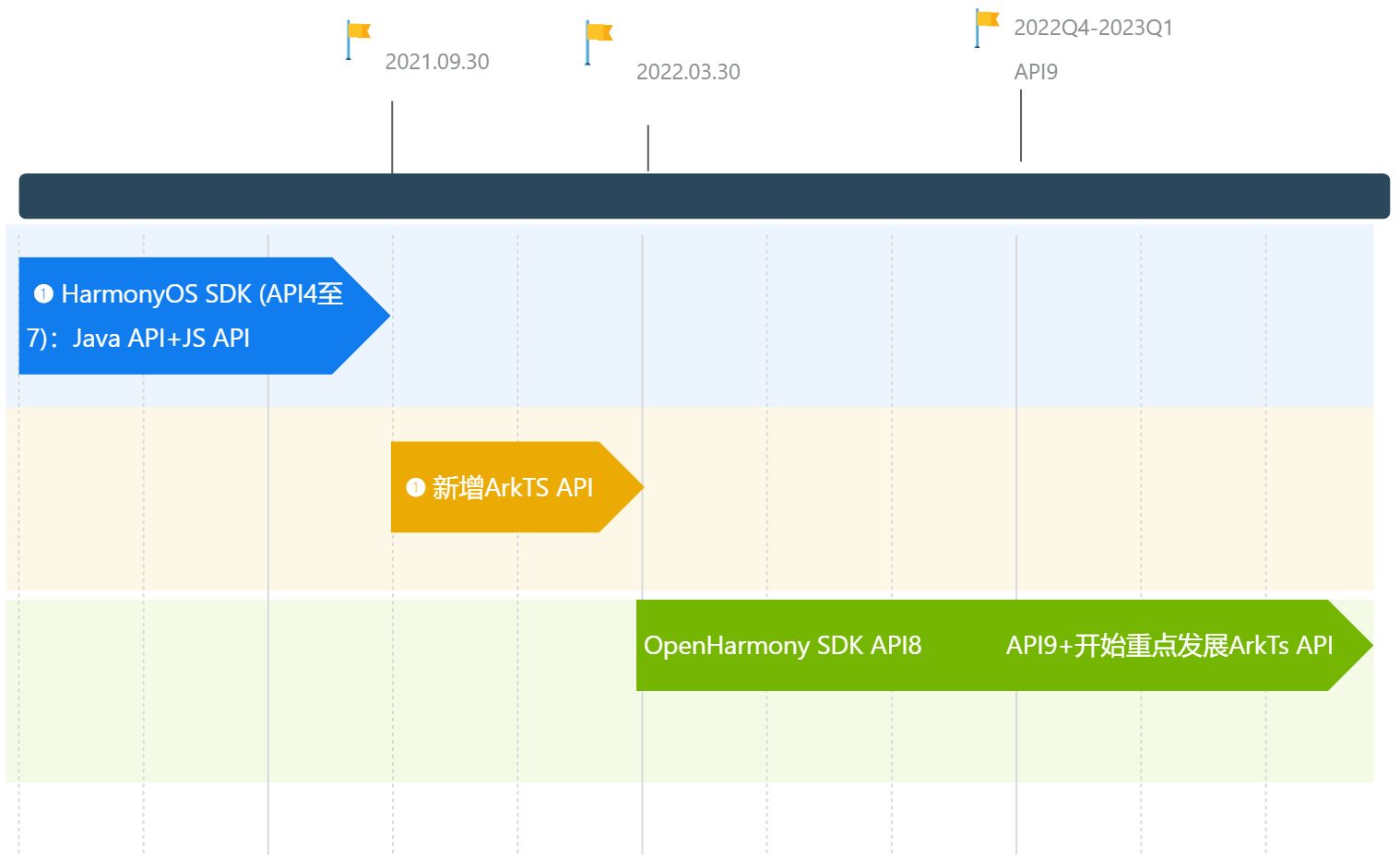Click the dark navy timeline bar
1400x858 pixels.
click(704, 196)
